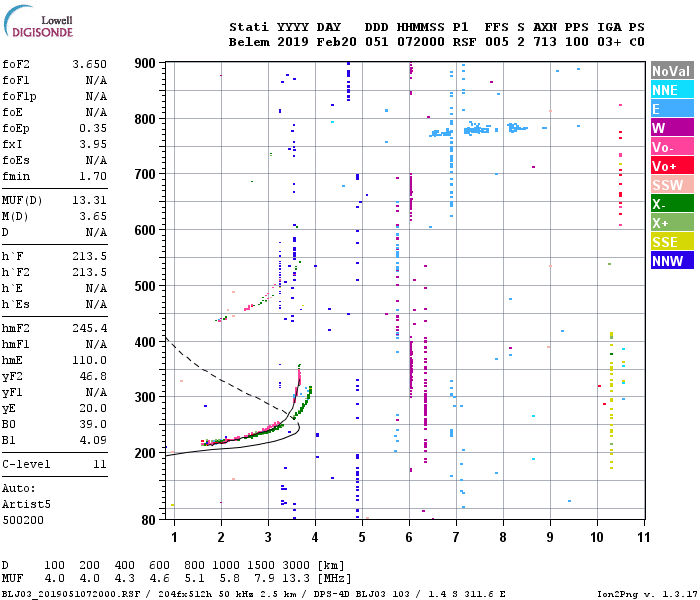Click the 900 km height axis label
The height and width of the screenshot is (600, 700).
coord(145,63)
